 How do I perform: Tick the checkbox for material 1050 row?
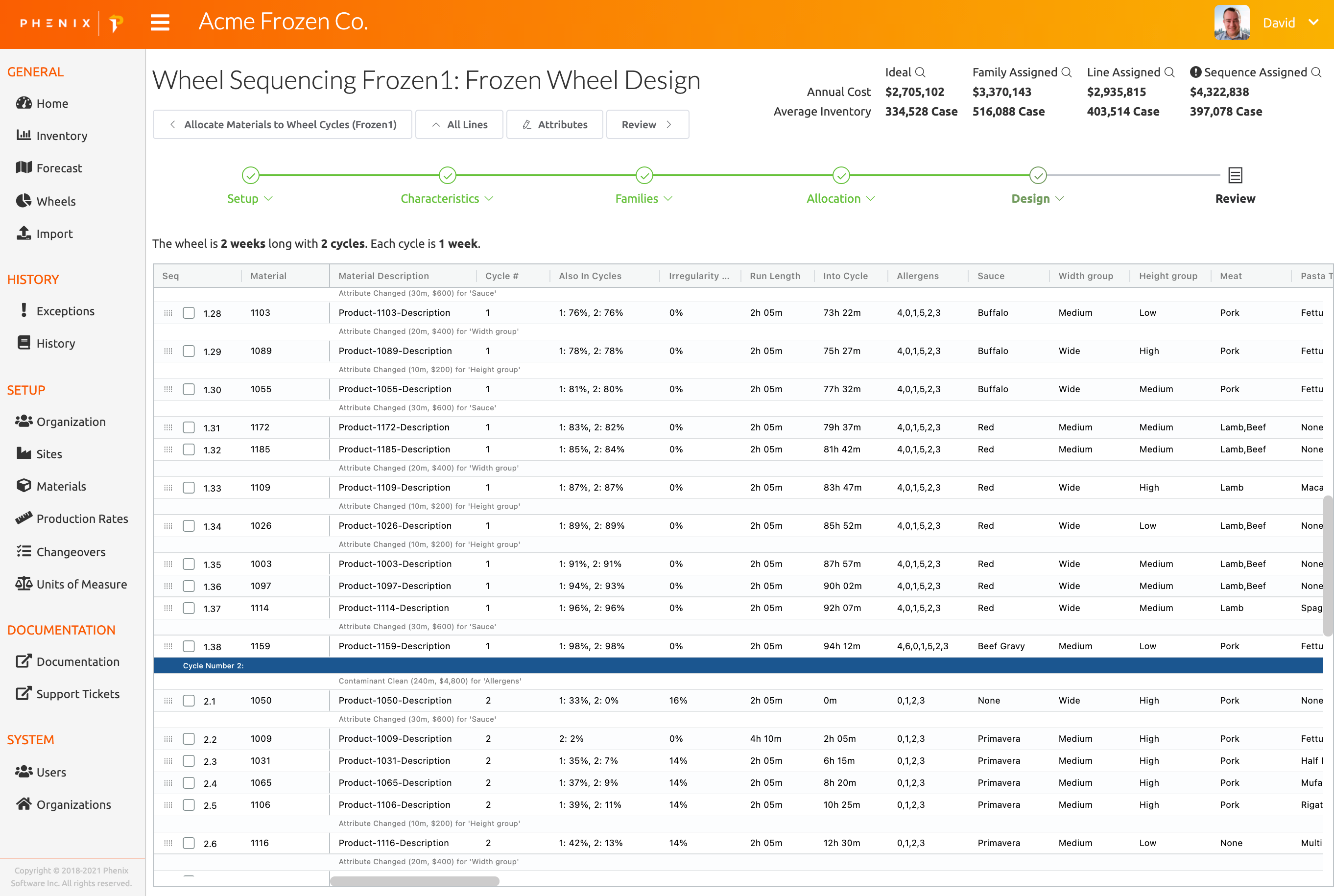(189, 701)
